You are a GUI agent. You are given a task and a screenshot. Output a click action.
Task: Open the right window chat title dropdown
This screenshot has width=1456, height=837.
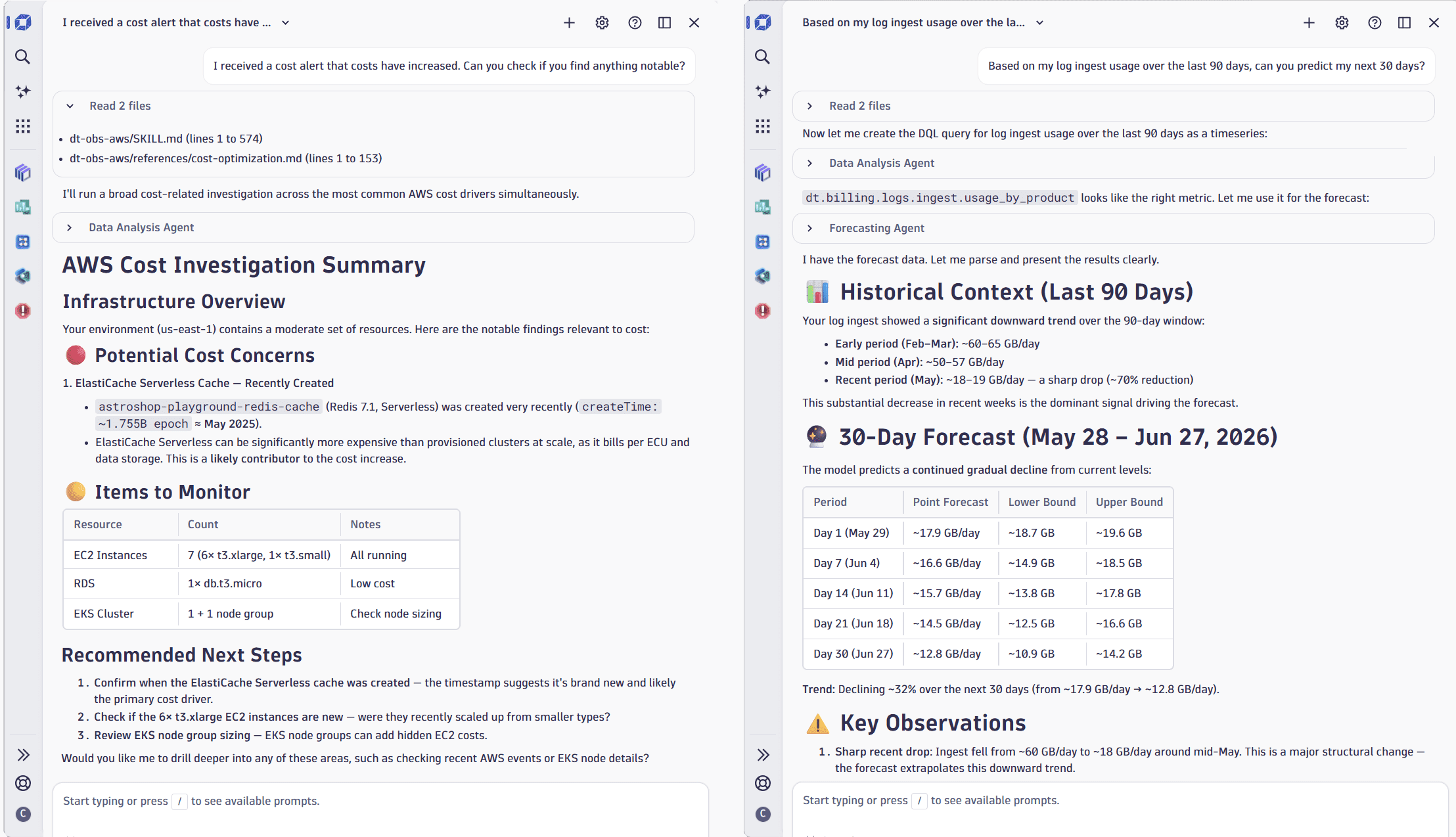tap(923, 22)
